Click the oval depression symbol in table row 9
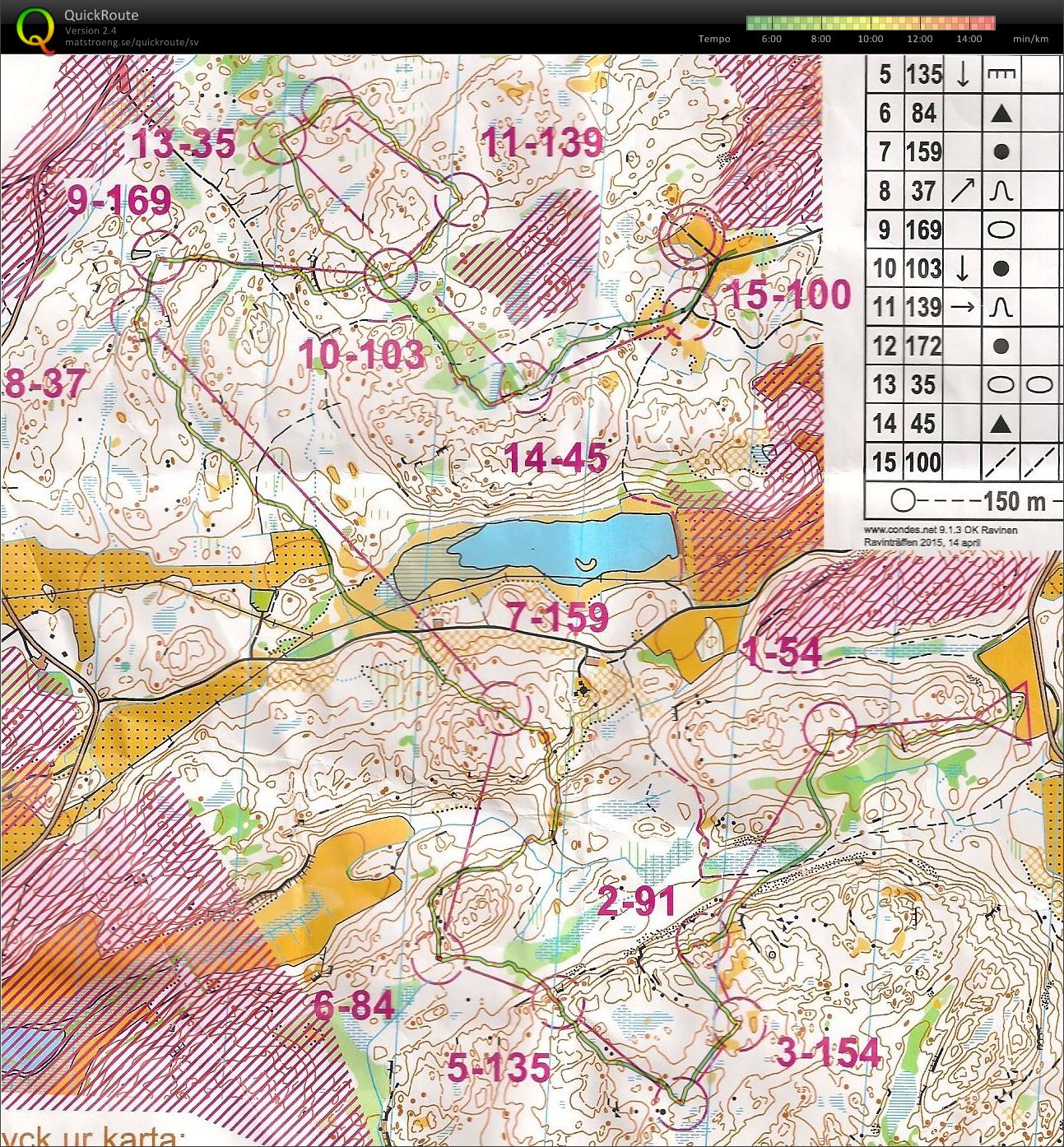 coord(1001,230)
